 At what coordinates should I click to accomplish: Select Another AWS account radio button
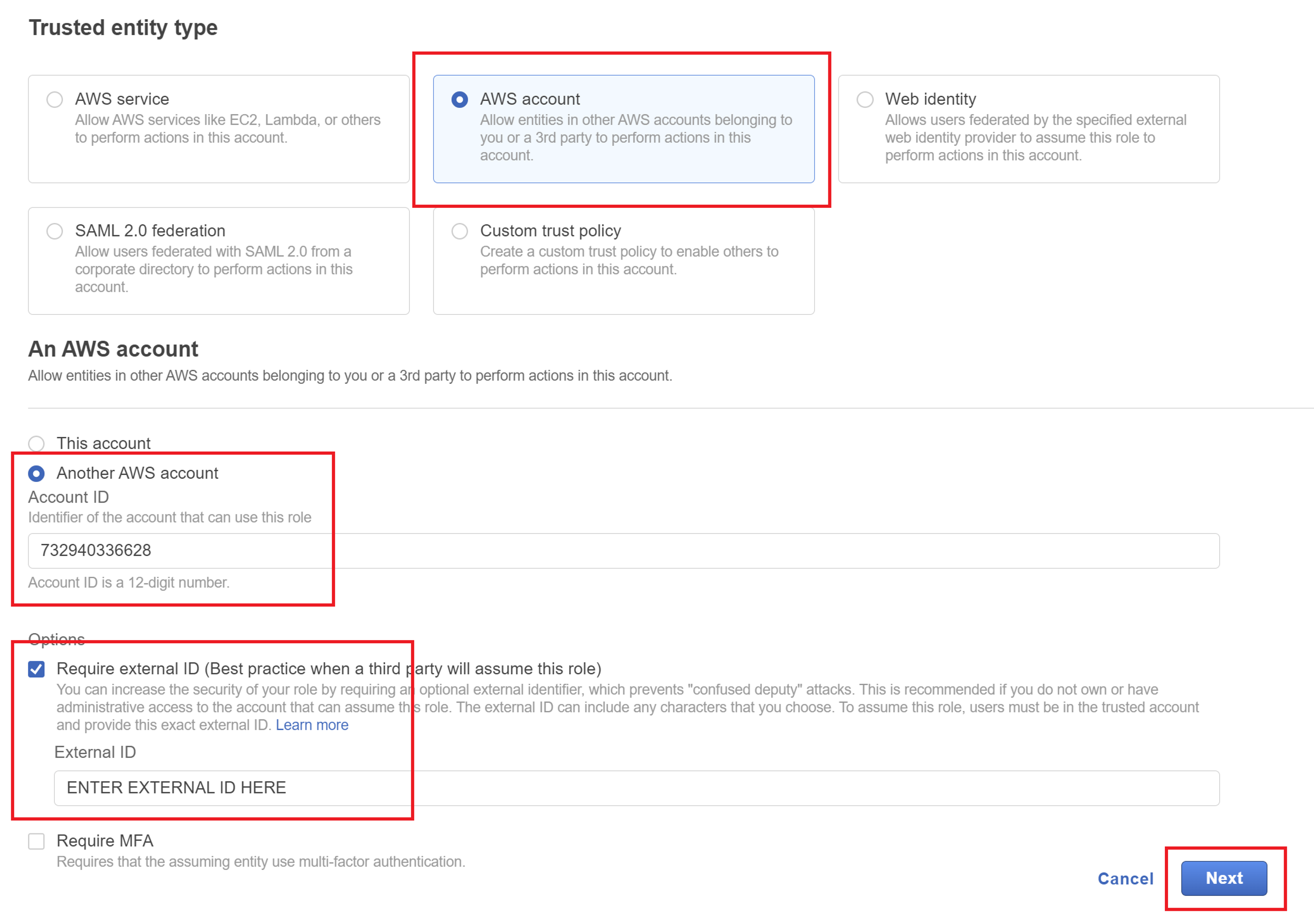(37, 473)
